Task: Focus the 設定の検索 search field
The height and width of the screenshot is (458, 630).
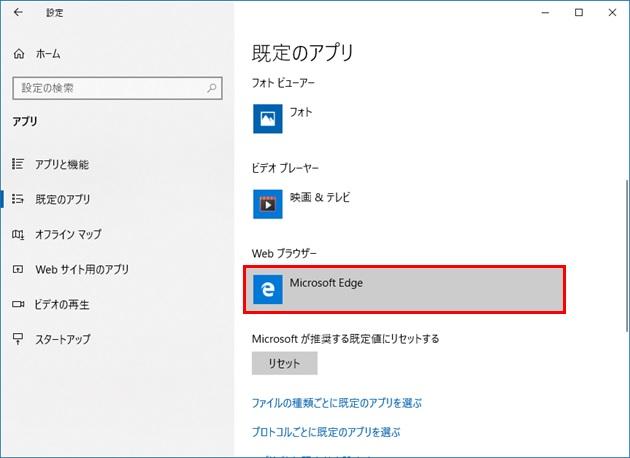Action: pos(117,88)
